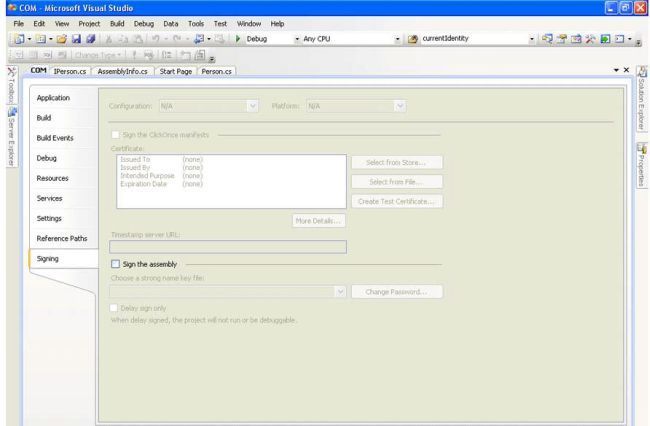Click the Create Test Certificate button
Screen dimensions: 650x426
(x=397, y=201)
